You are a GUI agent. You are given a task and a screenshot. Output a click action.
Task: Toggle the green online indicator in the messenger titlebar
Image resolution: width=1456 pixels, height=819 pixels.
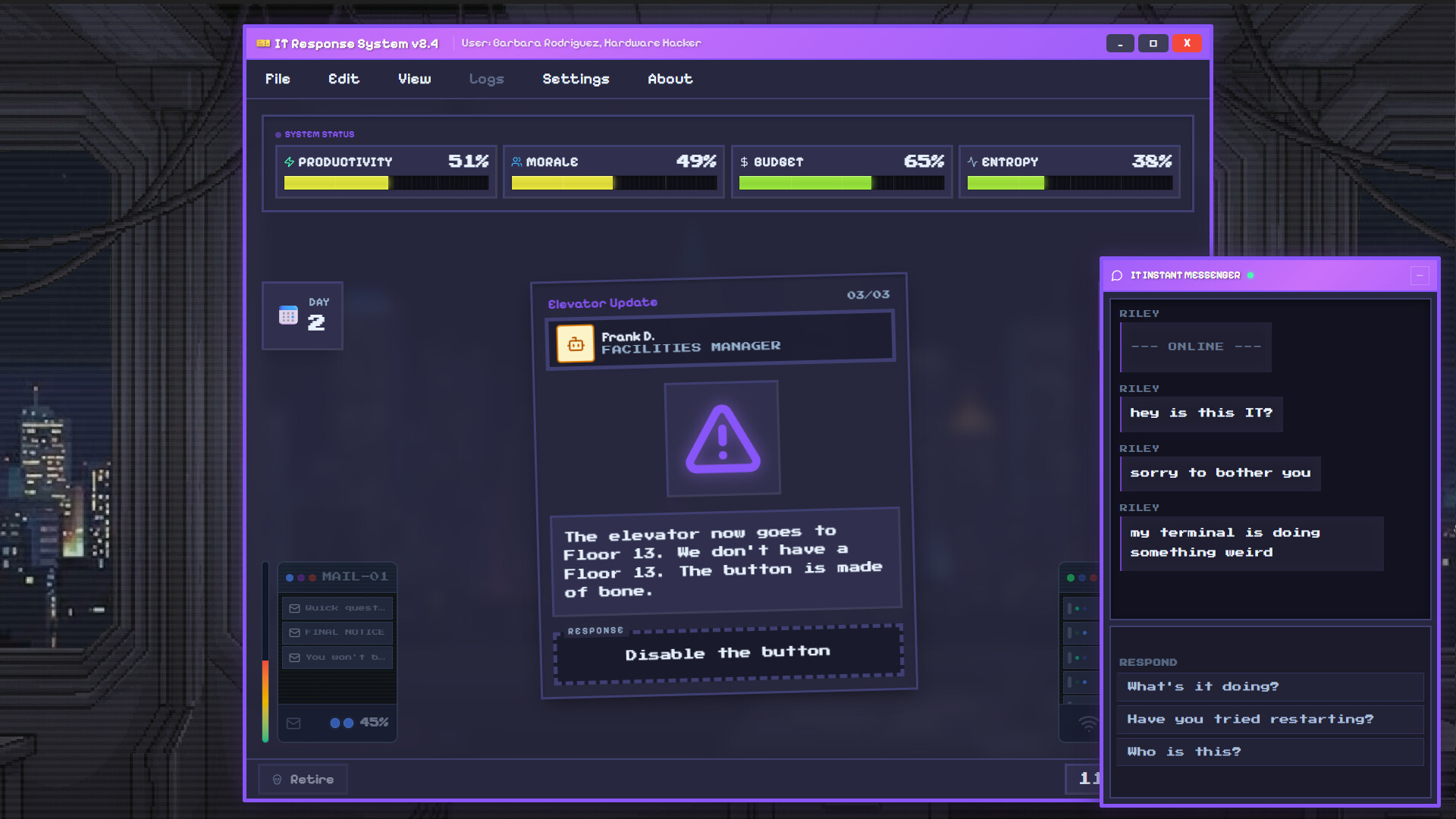pyautogui.click(x=1250, y=275)
